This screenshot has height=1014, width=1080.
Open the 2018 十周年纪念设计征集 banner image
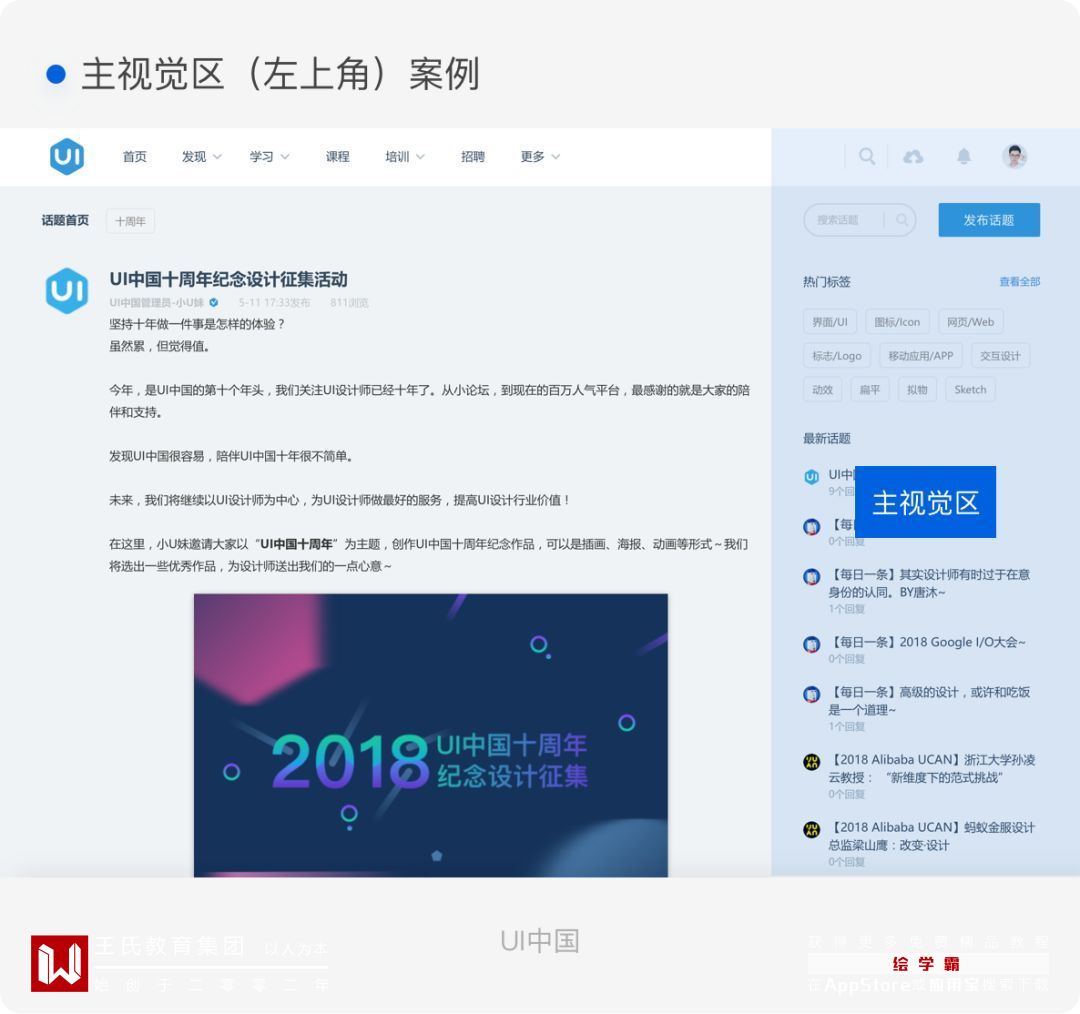coord(430,735)
